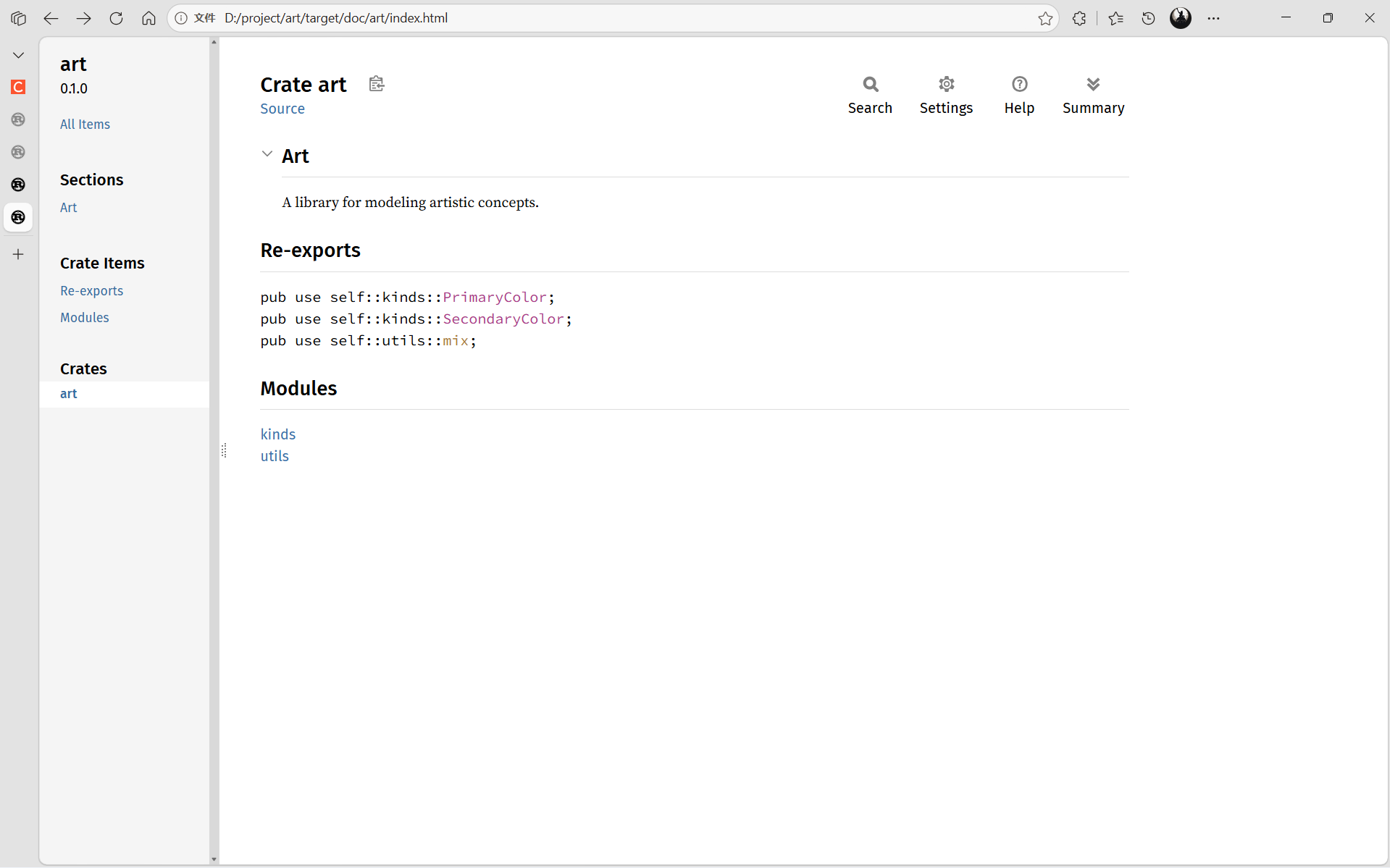The width and height of the screenshot is (1390, 868).
Task: Minimize the browser window
Action: point(1286,18)
